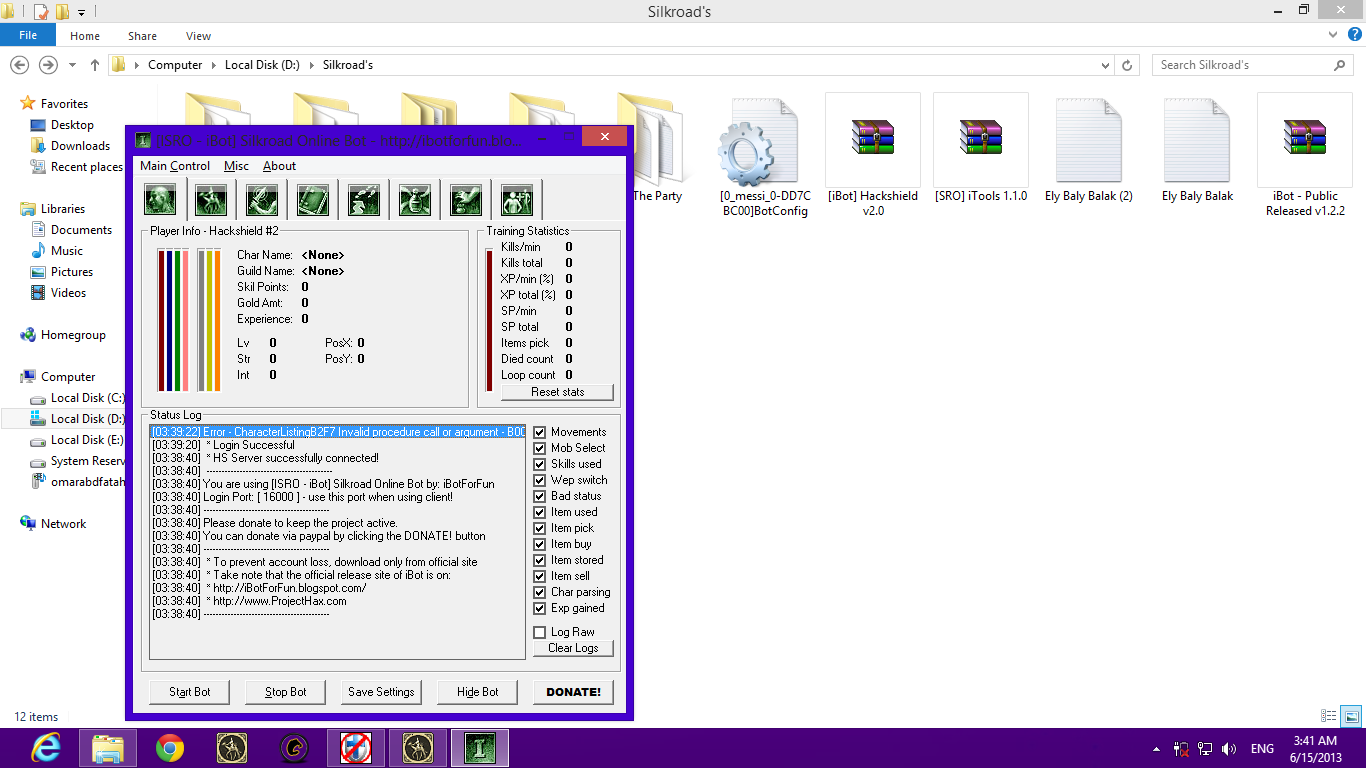
Task: Open the party members tab icon in iBot
Action: pyautogui.click(x=517, y=199)
